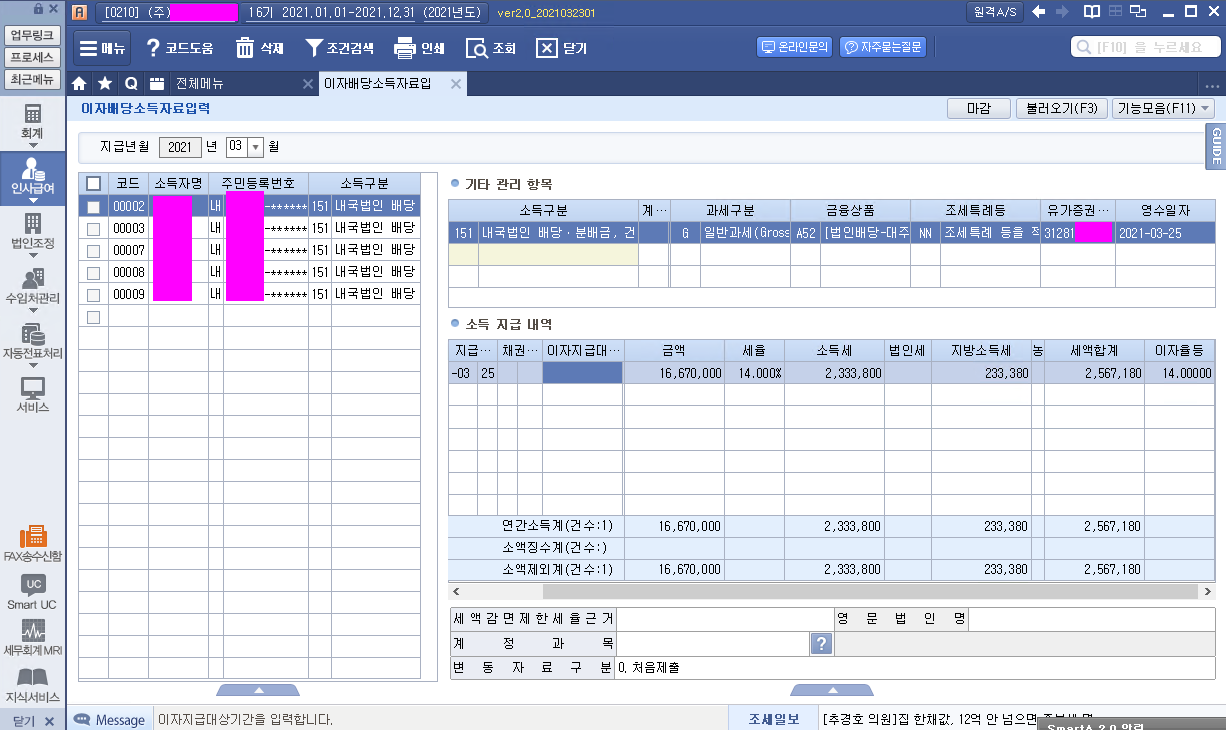Viewport: 1226px width, 730px height.
Task: Open 세무회계 MRI
Action: click(x=33, y=638)
